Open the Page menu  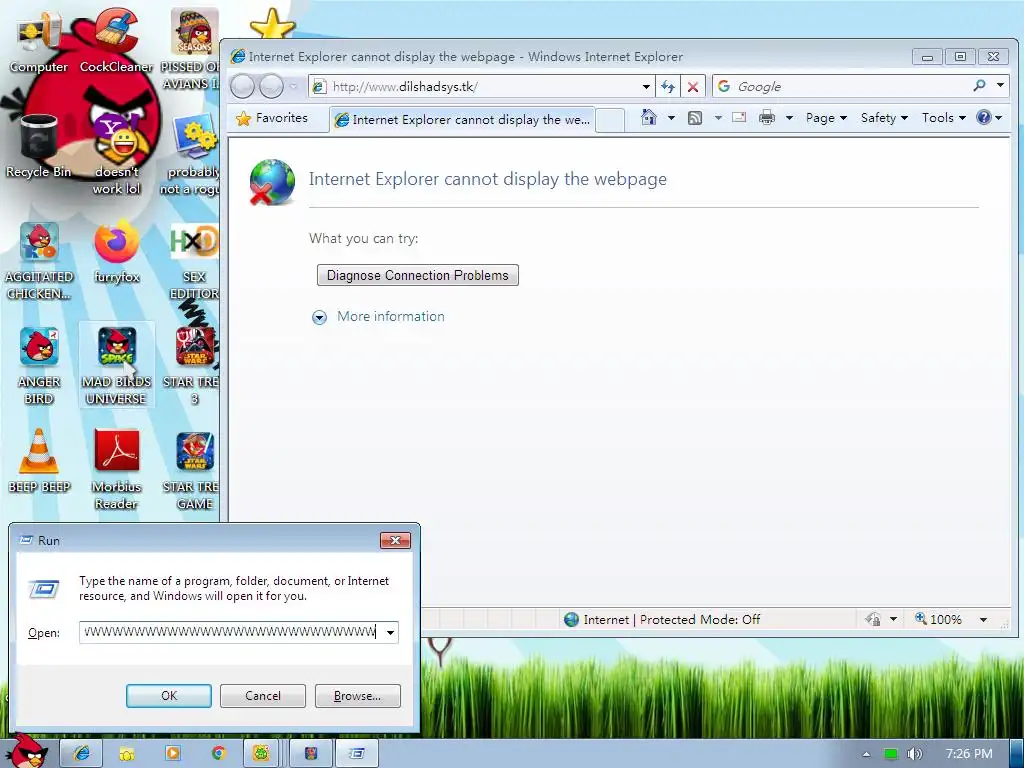(826, 118)
